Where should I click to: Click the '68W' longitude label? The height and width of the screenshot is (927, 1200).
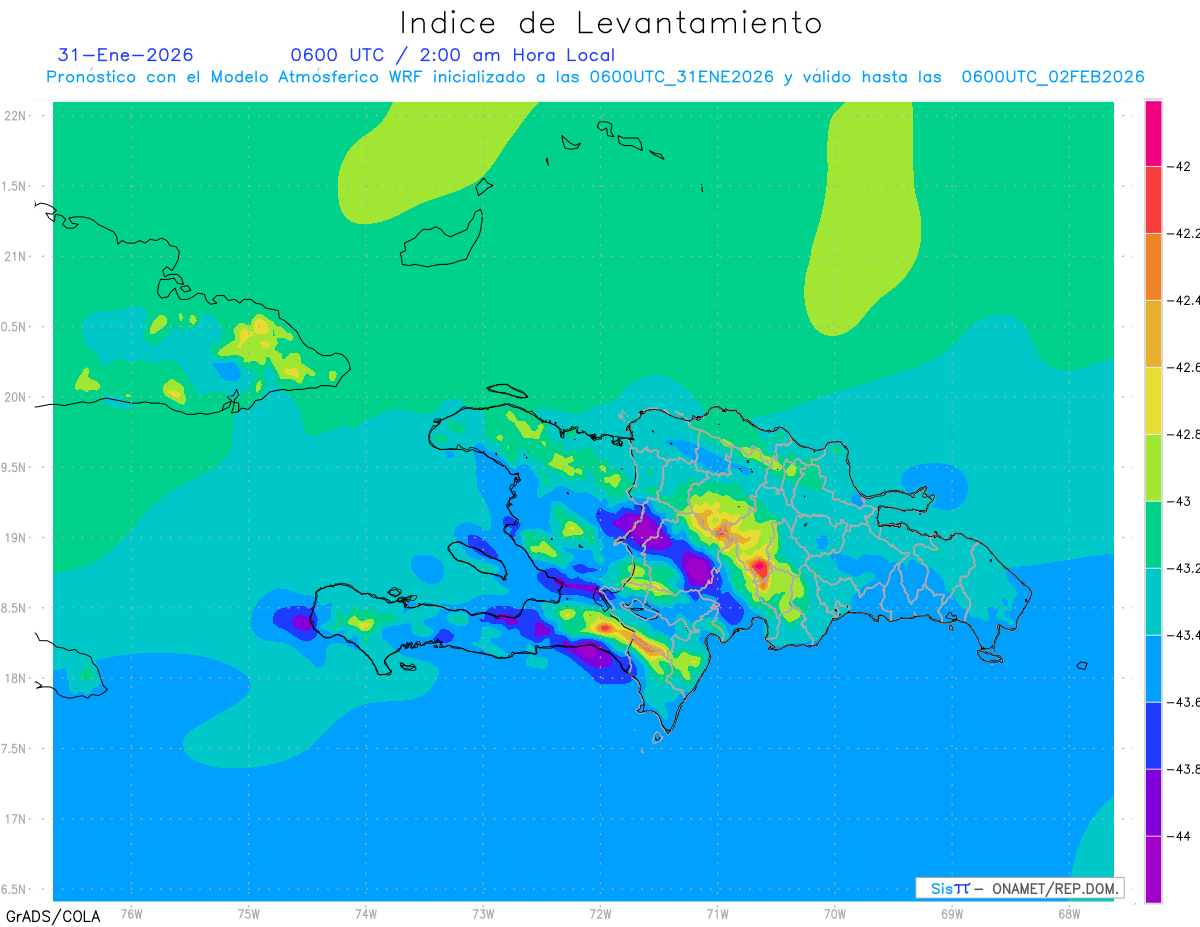(1069, 914)
